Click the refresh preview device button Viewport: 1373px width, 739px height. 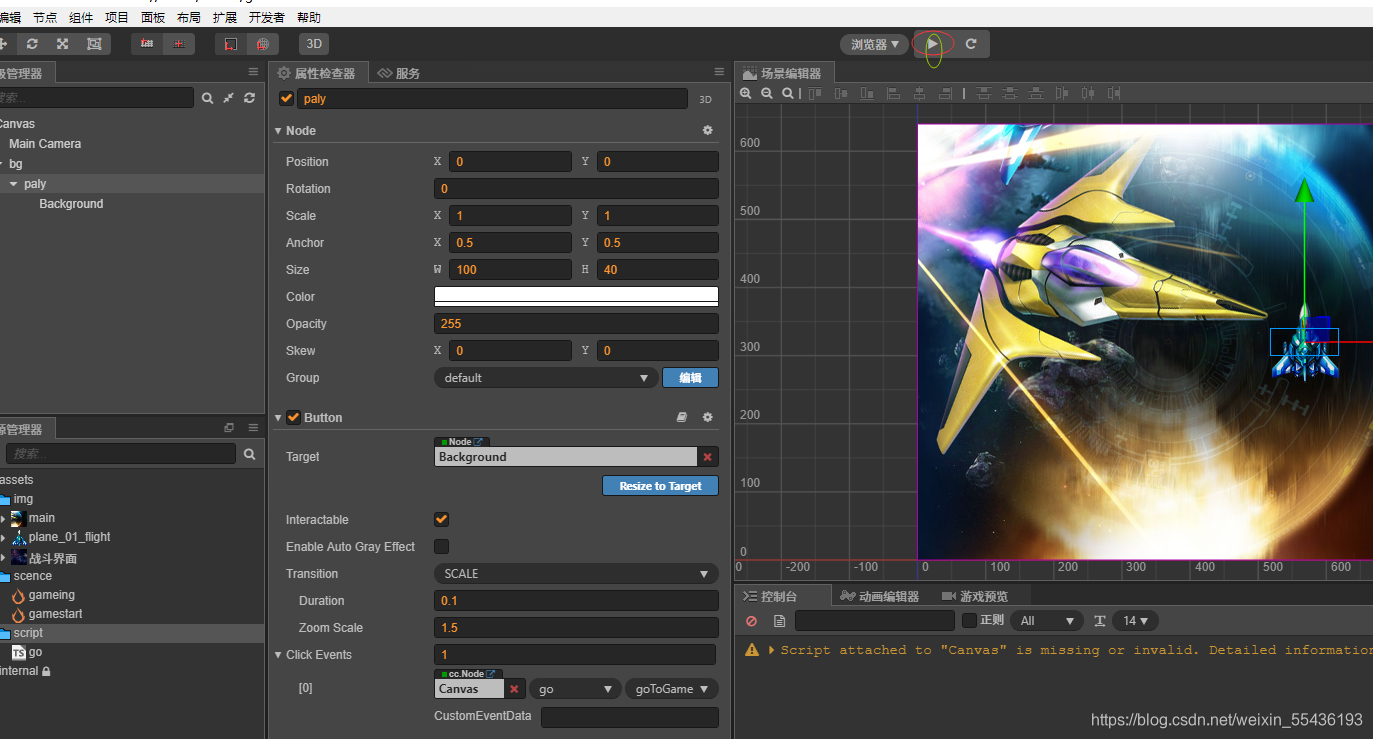[970, 44]
